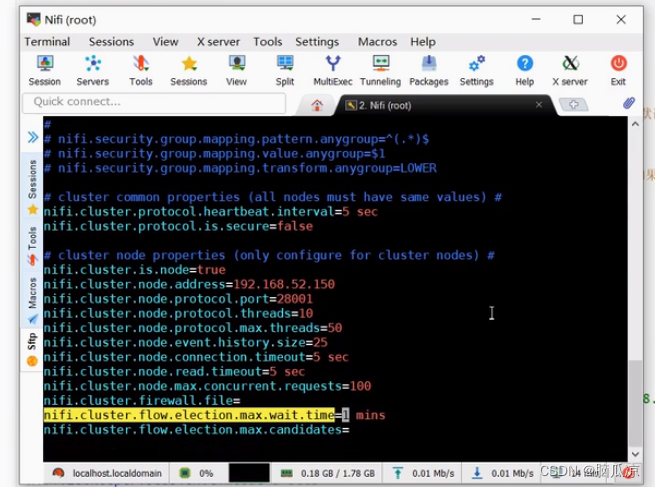
Task: Click the terminal scrollbar down arrow
Action: coord(635,454)
